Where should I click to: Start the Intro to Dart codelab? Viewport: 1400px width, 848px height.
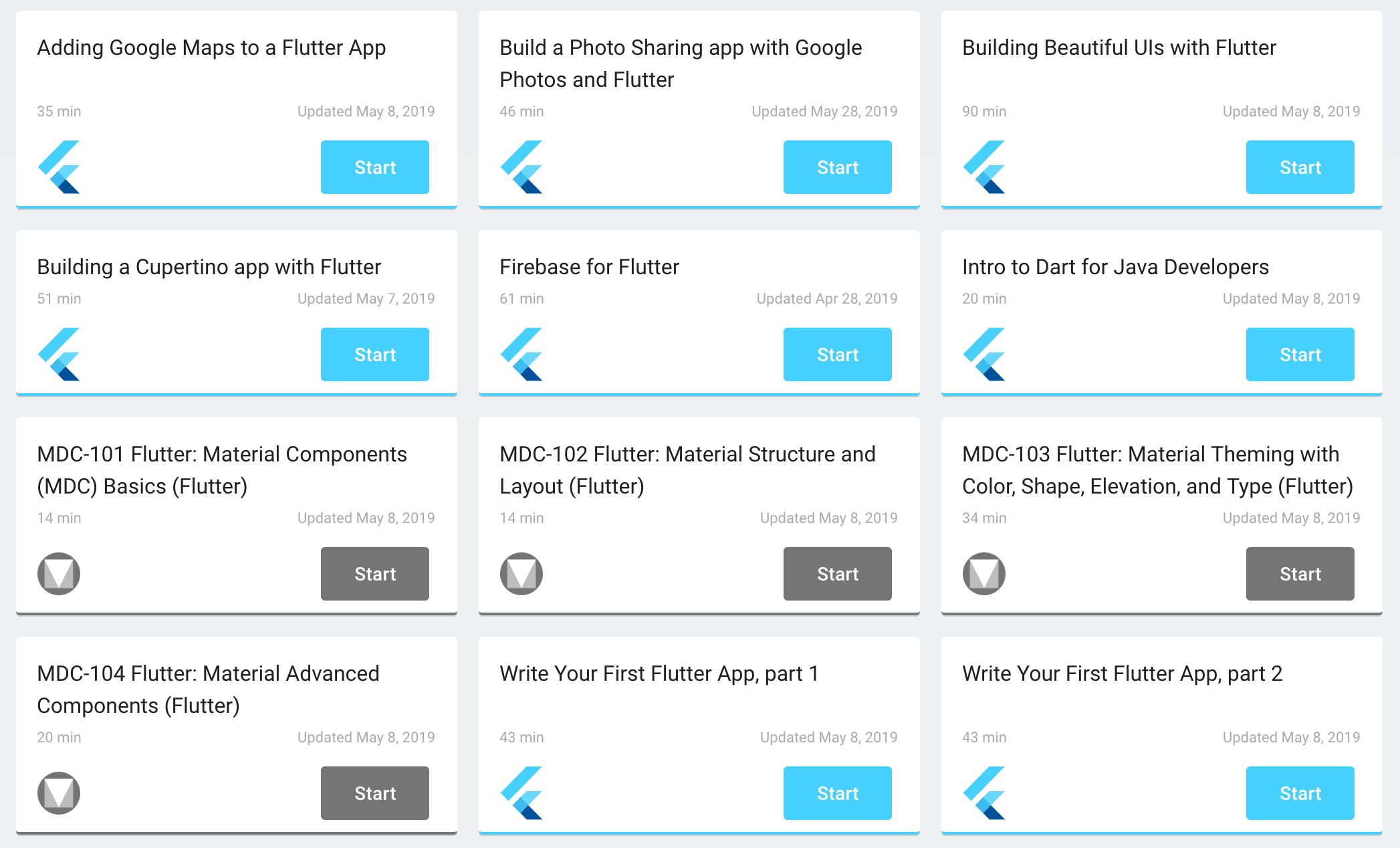pyautogui.click(x=1300, y=354)
